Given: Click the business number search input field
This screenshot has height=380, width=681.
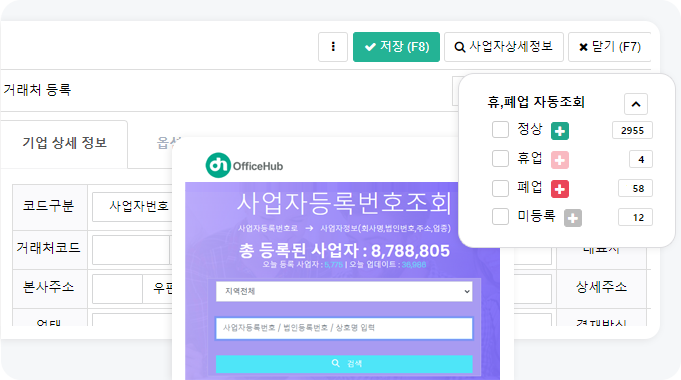Looking at the screenshot, I should 344,328.
